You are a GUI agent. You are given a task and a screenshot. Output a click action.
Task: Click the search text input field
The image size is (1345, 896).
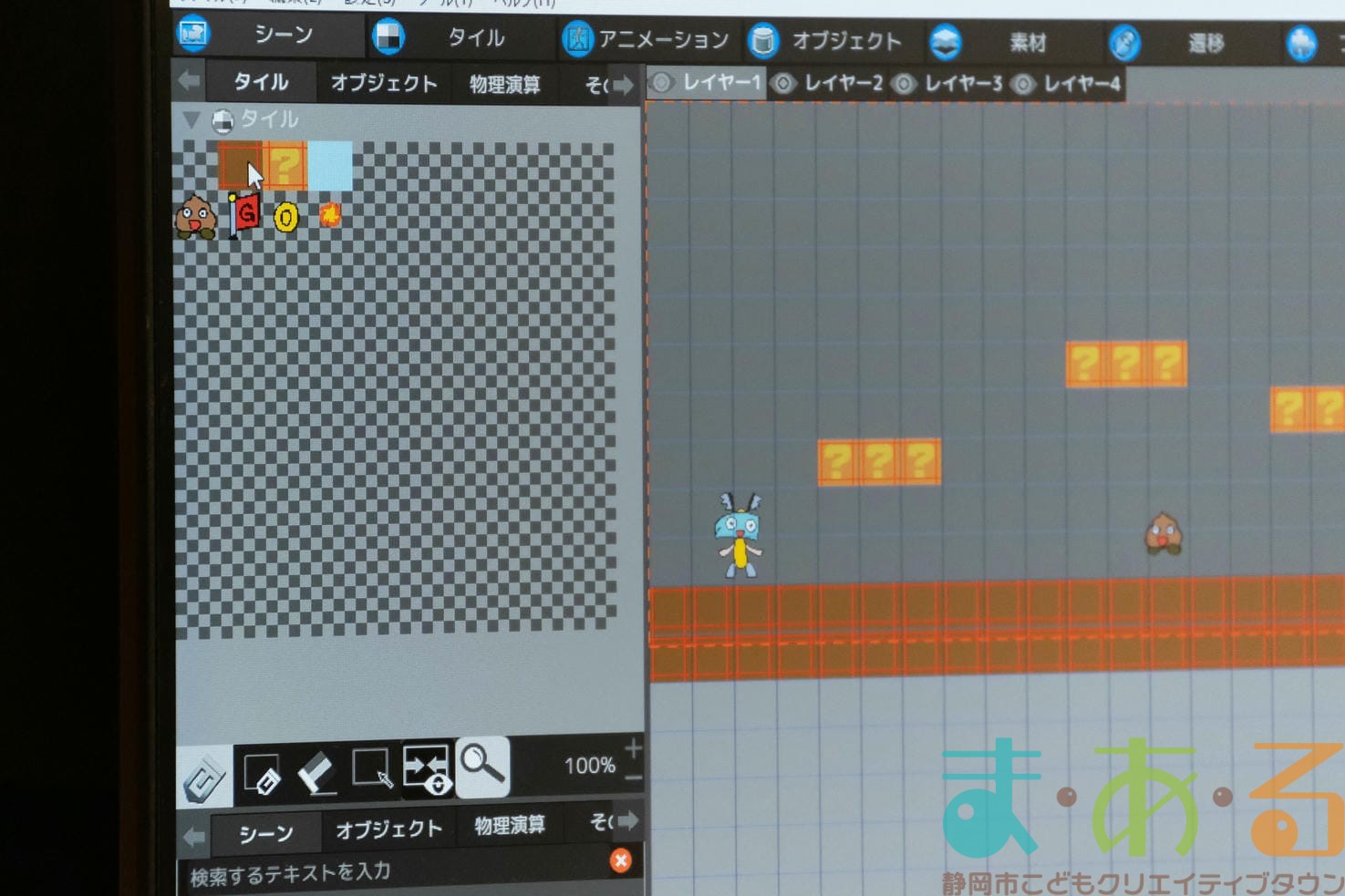coord(392,873)
